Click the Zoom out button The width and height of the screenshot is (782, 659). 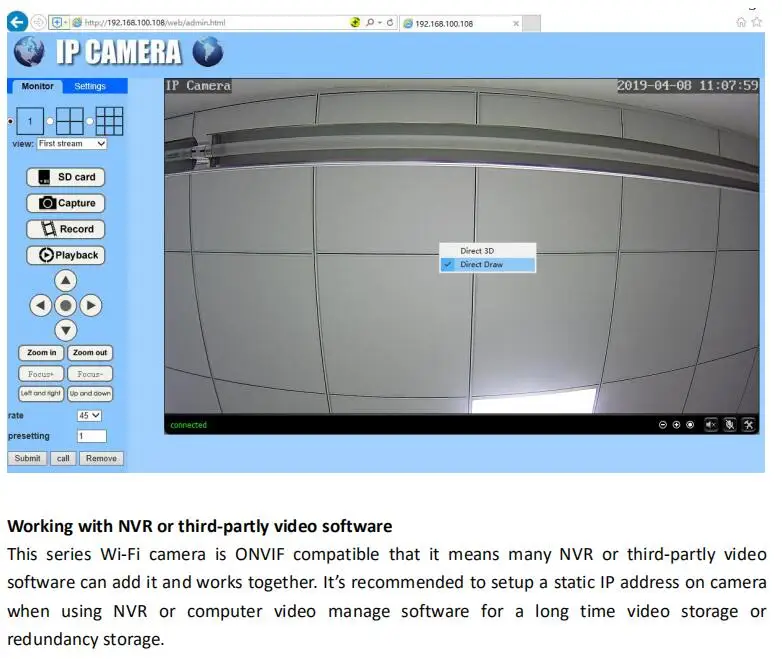(x=90, y=353)
